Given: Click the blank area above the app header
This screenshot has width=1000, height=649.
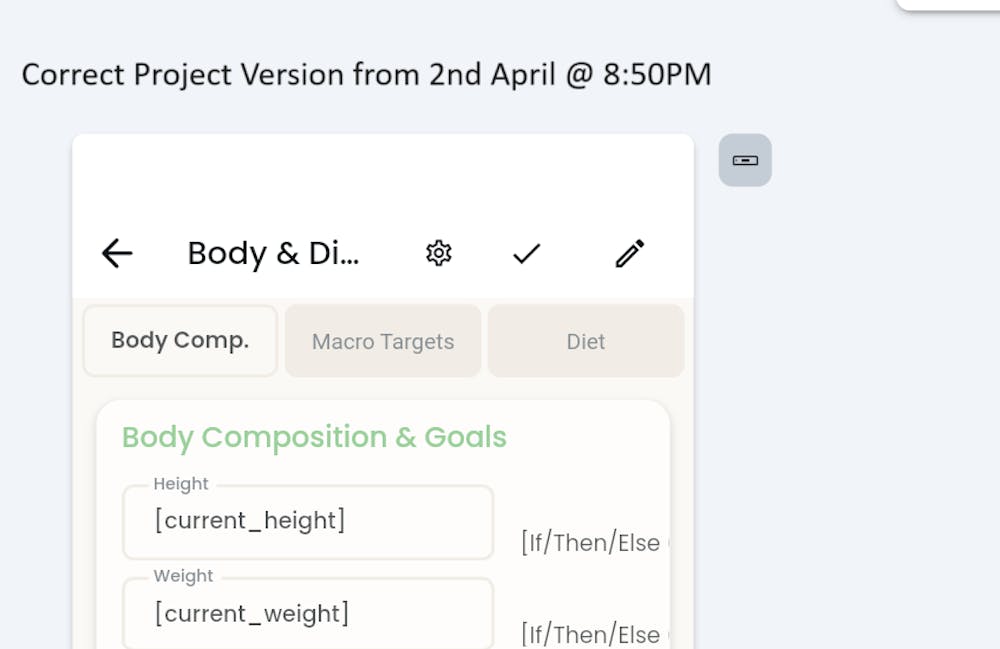Looking at the screenshot, I should [x=383, y=175].
